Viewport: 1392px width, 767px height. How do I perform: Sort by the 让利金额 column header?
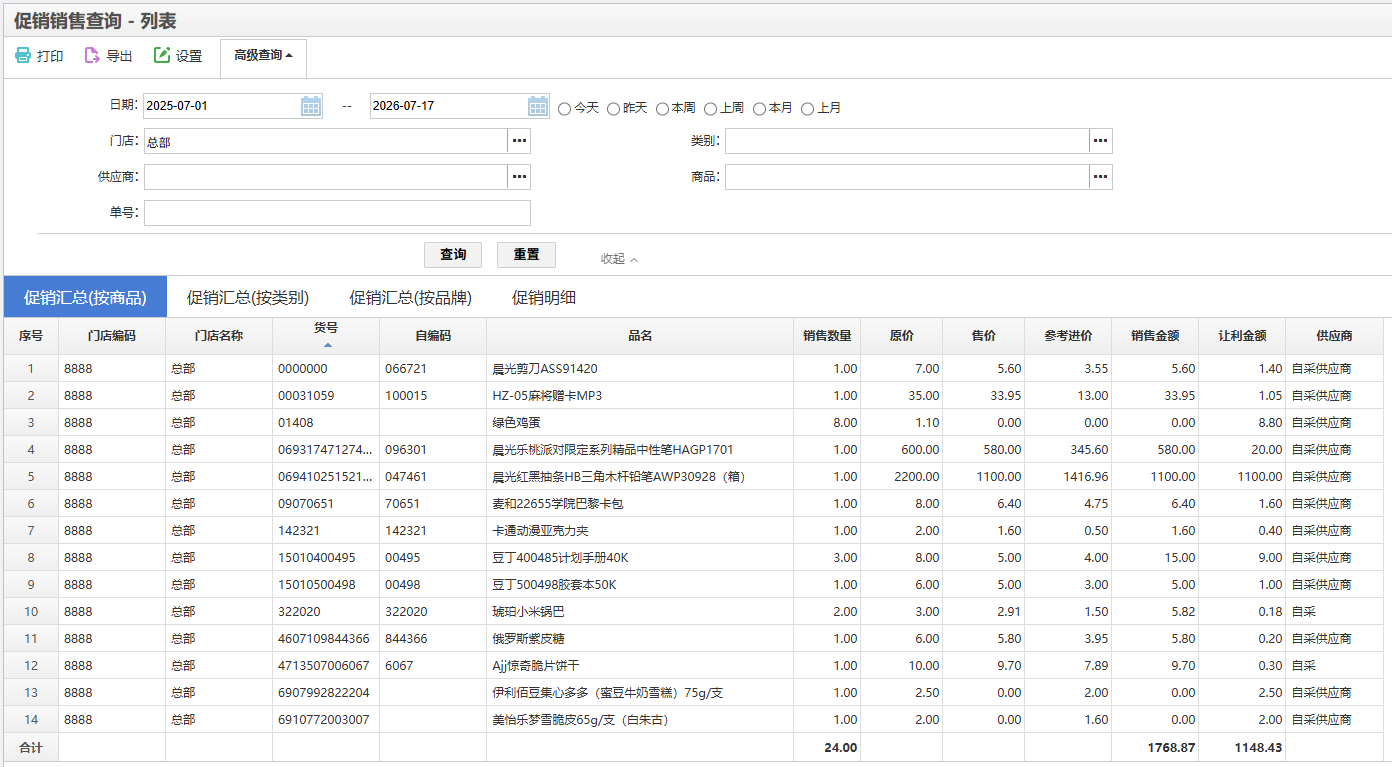click(x=1242, y=336)
